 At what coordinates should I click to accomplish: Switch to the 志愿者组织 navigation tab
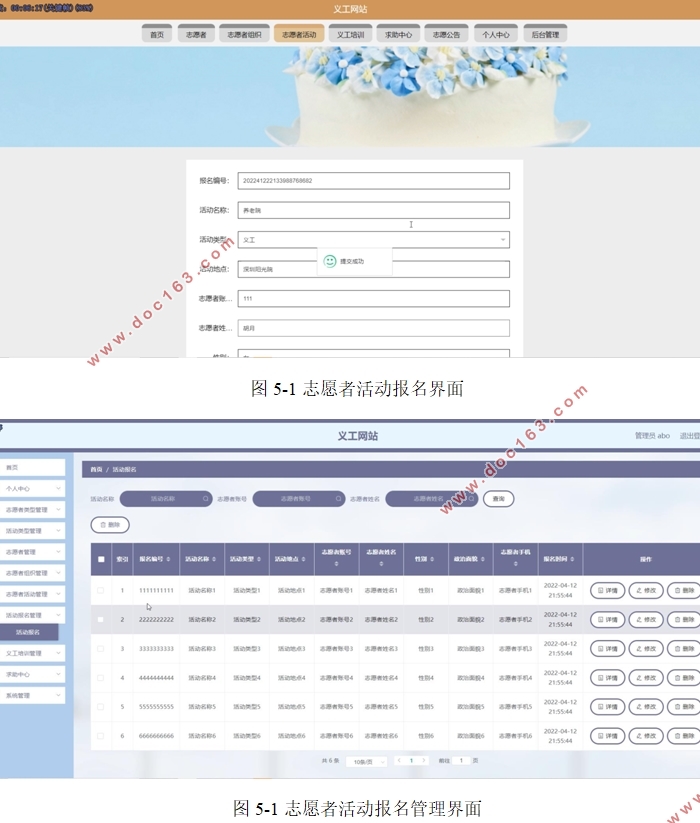(244, 34)
